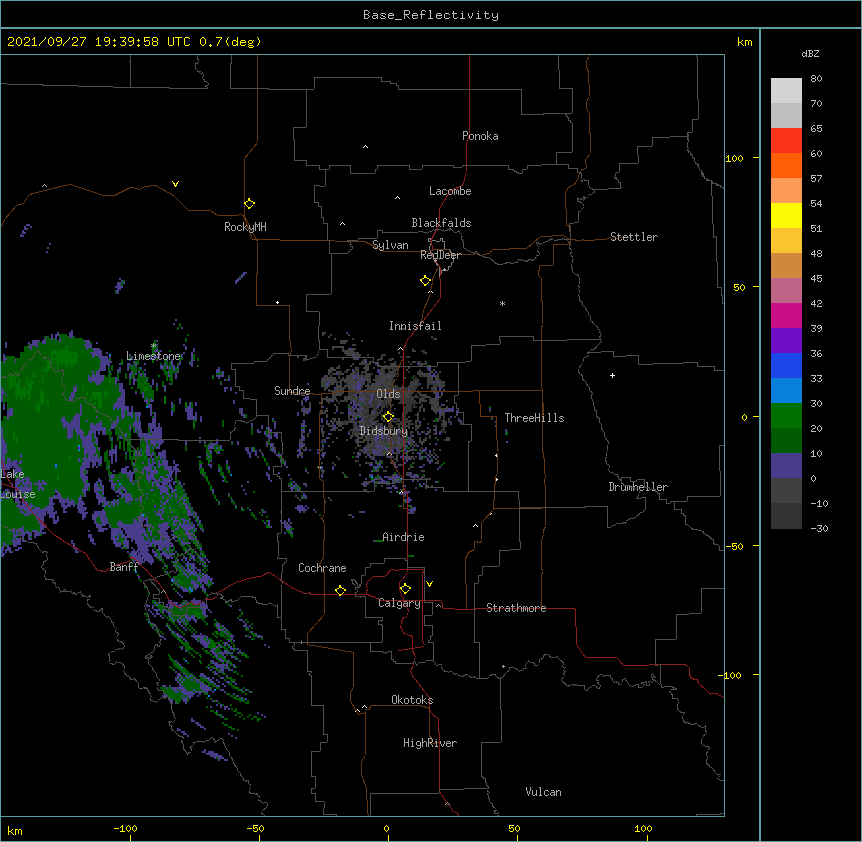The height and width of the screenshot is (842, 862).
Task: Click the Strathmore label
Action: click(x=516, y=608)
